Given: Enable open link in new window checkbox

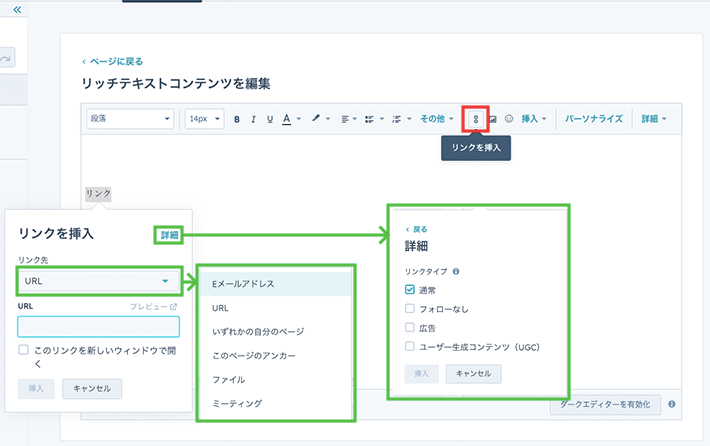Looking at the screenshot, I should point(24,350).
